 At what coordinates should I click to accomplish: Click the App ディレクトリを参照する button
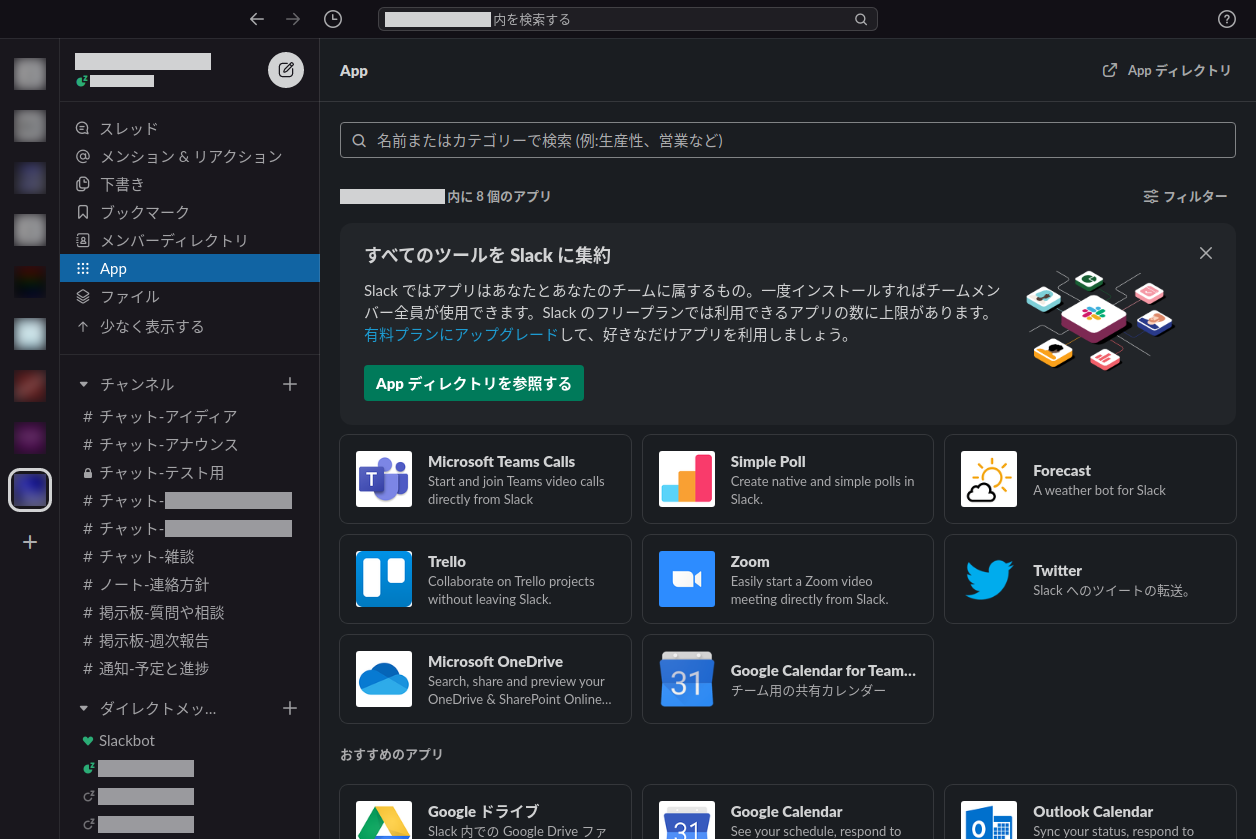click(x=473, y=383)
